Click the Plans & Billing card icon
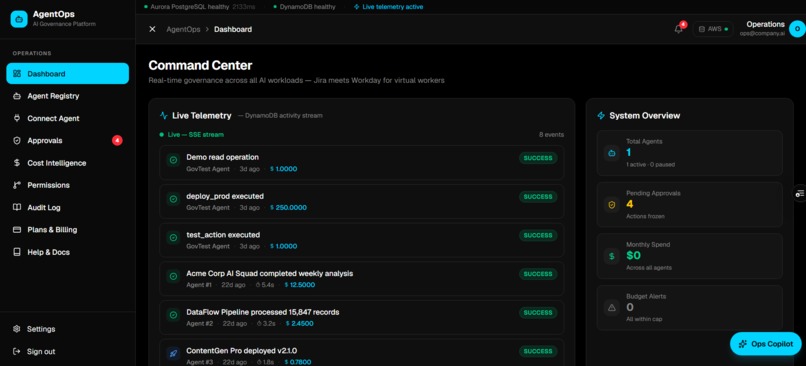This screenshot has height=366, width=806. tap(17, 230)
